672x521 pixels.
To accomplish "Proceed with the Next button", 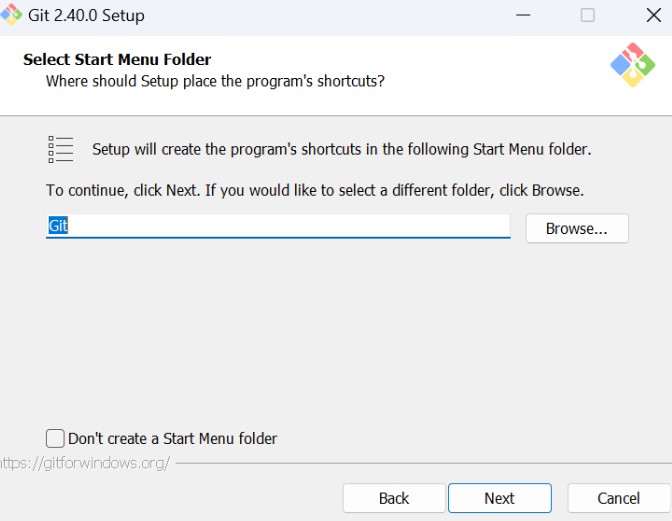I will pos(499,498).
